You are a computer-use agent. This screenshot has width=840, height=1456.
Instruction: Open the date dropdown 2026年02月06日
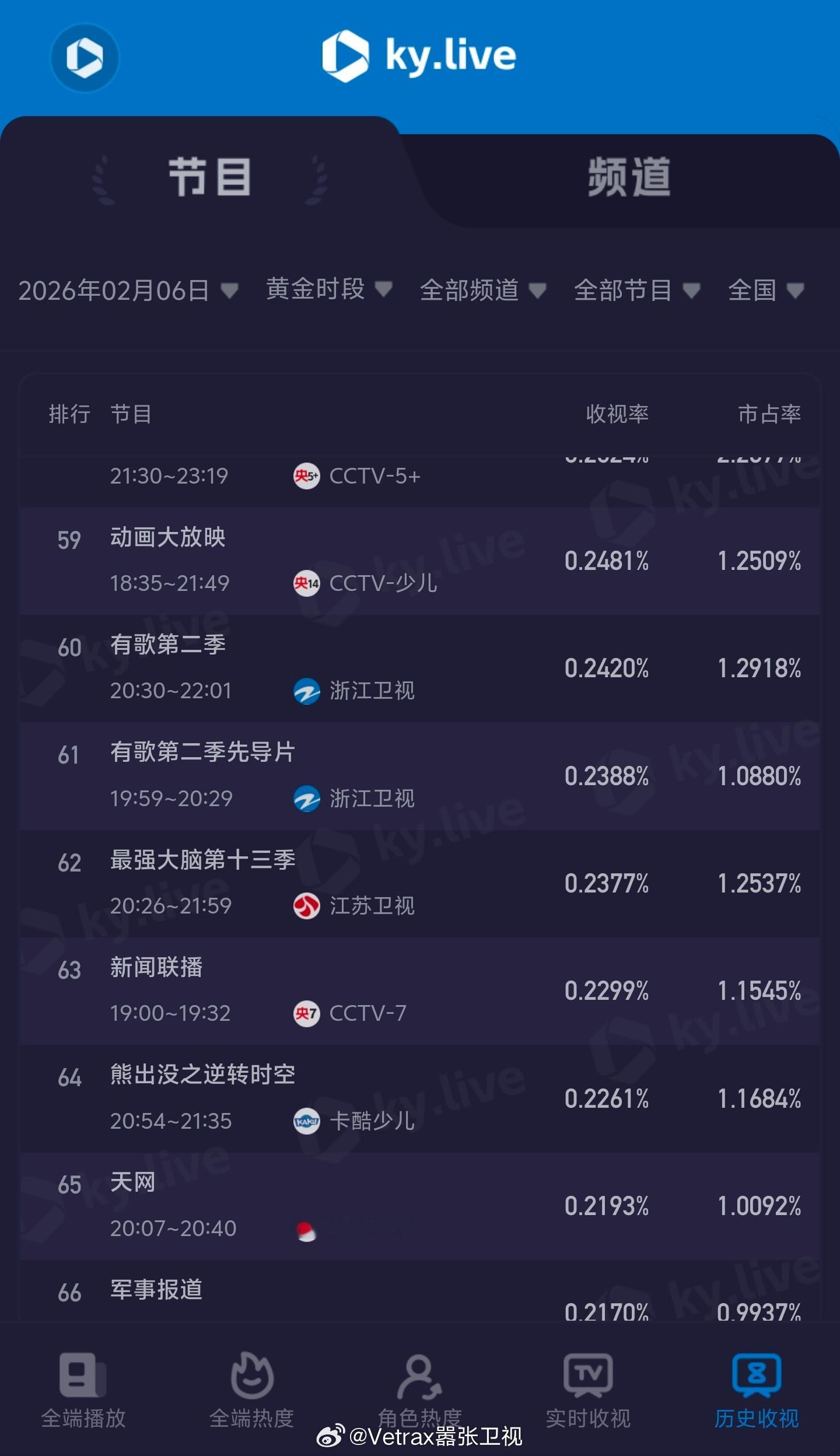coord(127,290)
